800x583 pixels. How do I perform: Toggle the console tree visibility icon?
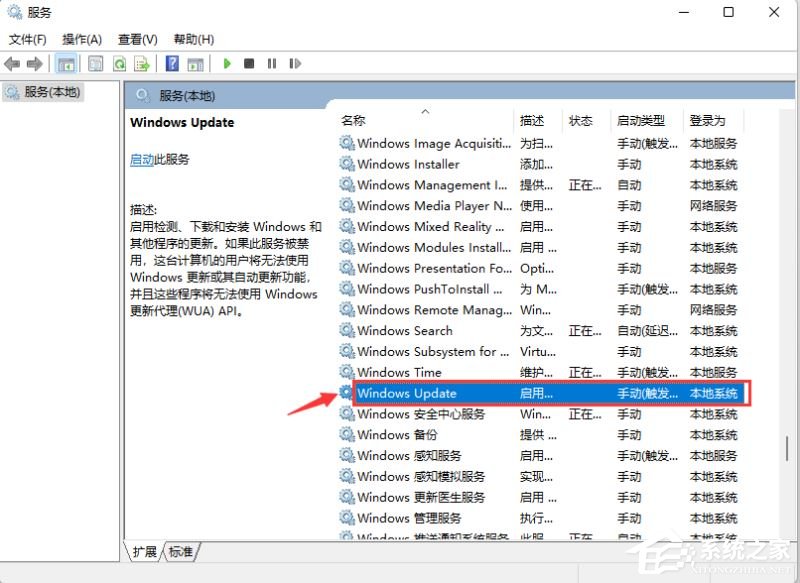pyautogui.click(x=66, y=63)
